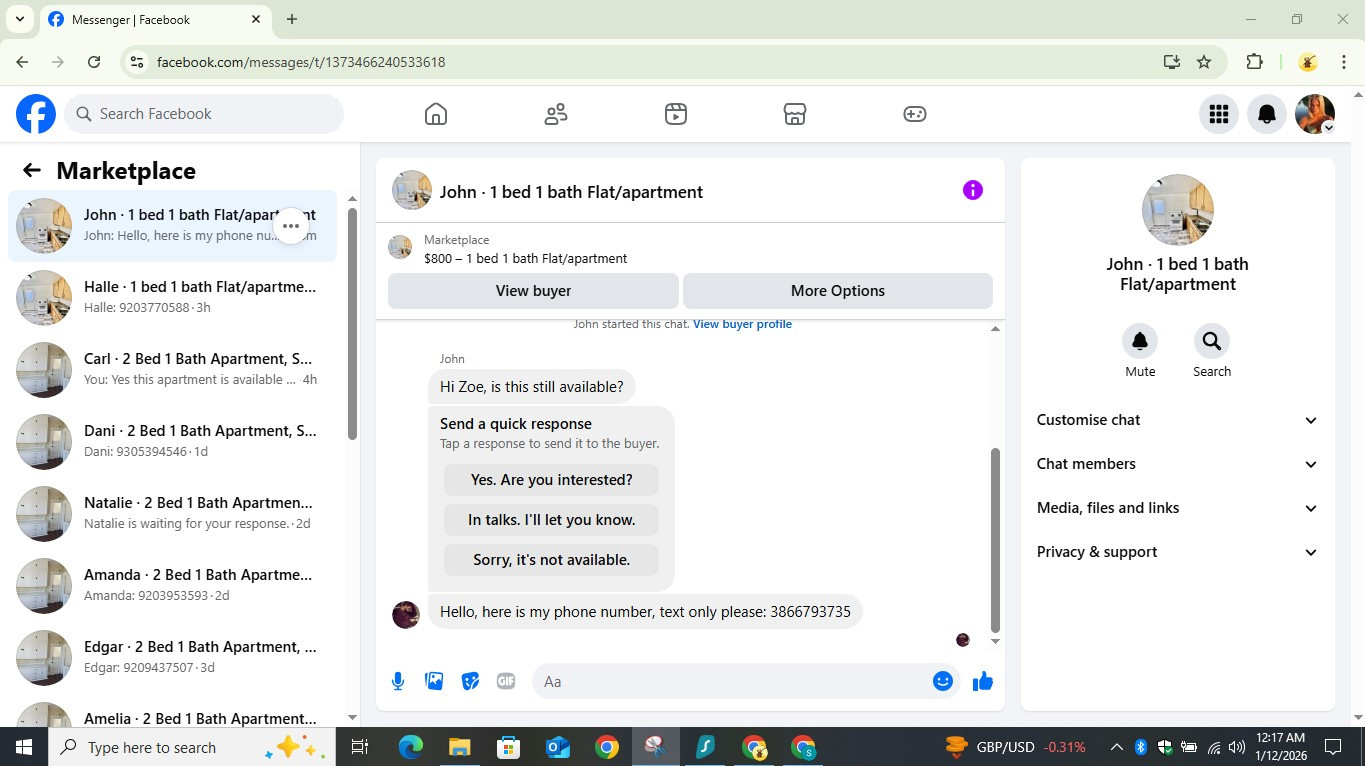
Task: View site information icon in address bar
Action: tap(138, 62)
